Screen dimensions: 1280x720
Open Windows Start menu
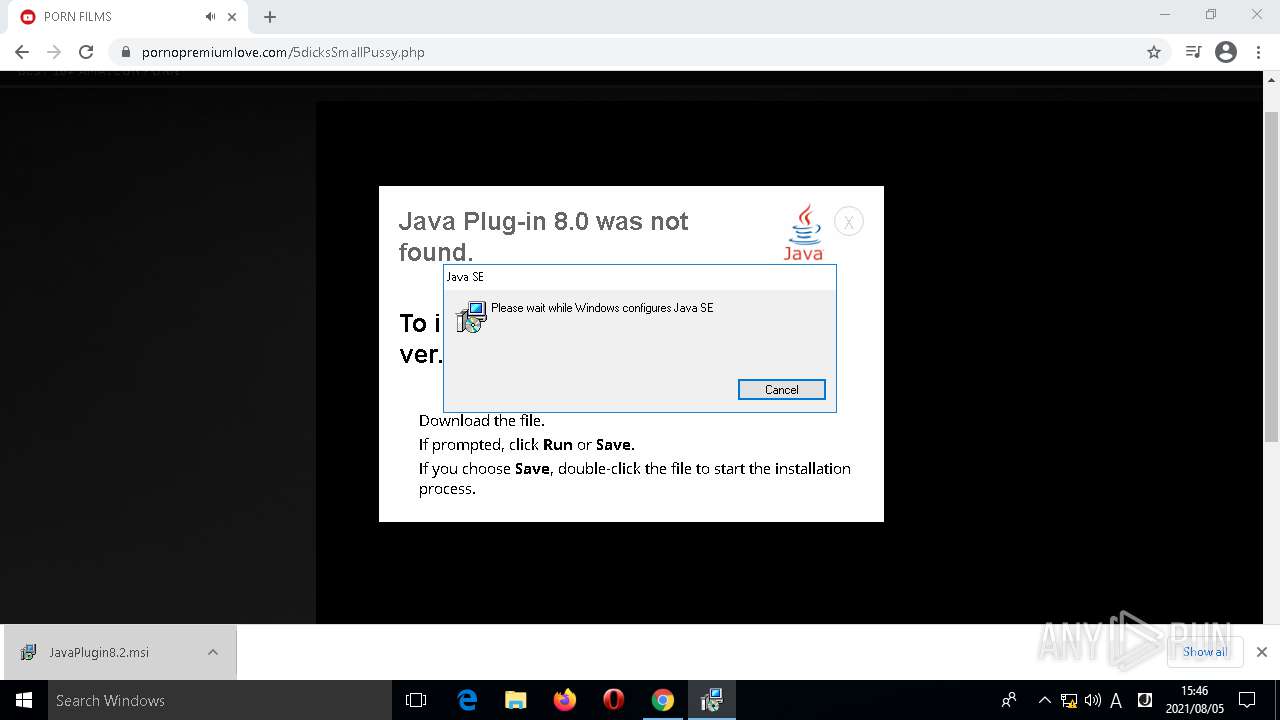(24, 700)
